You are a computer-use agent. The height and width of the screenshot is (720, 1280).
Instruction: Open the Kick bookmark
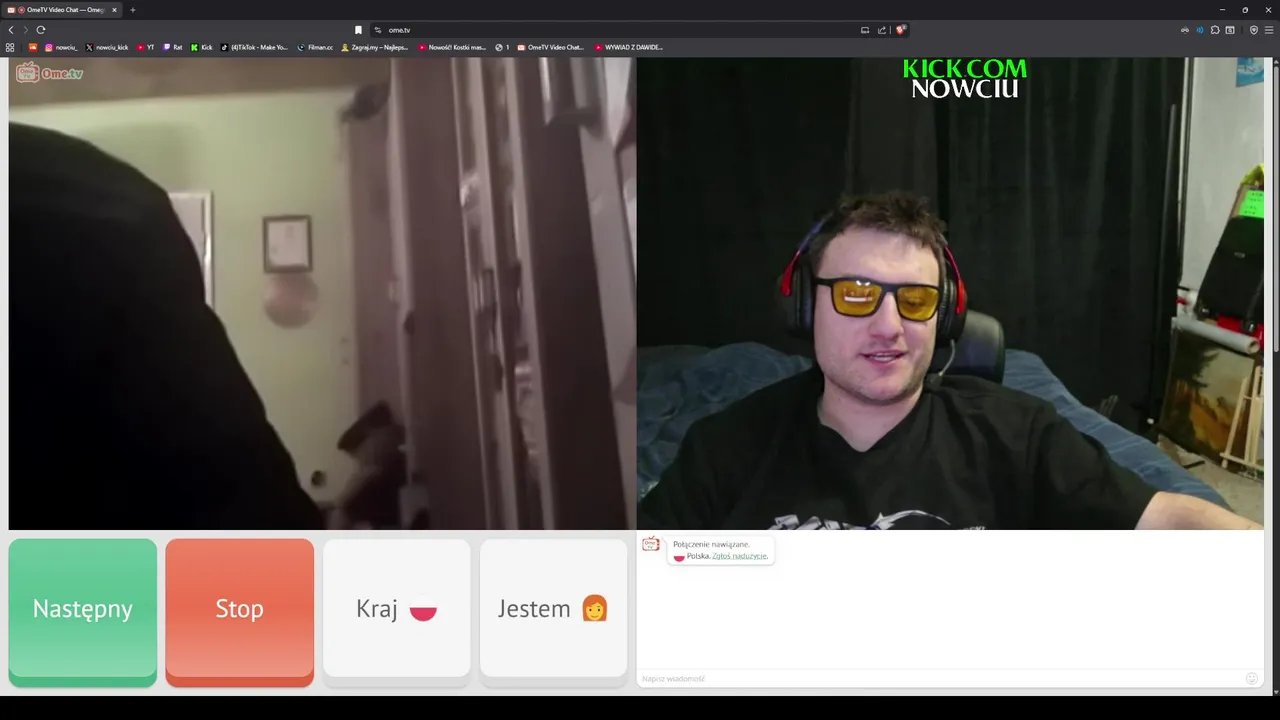(202, 47)
